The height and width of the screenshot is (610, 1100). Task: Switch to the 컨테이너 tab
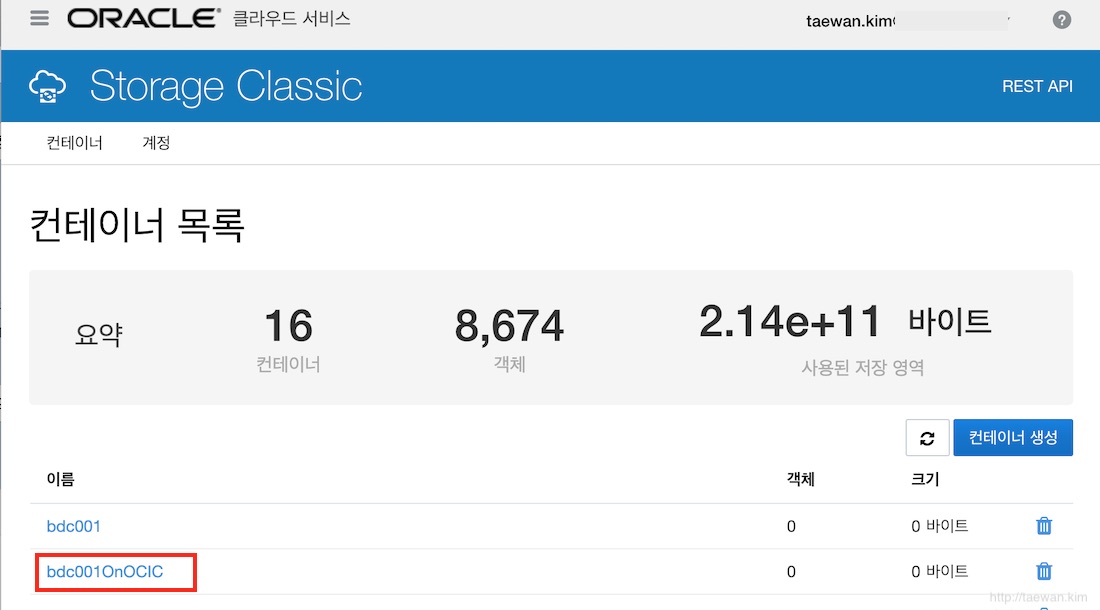click(74, 143)
